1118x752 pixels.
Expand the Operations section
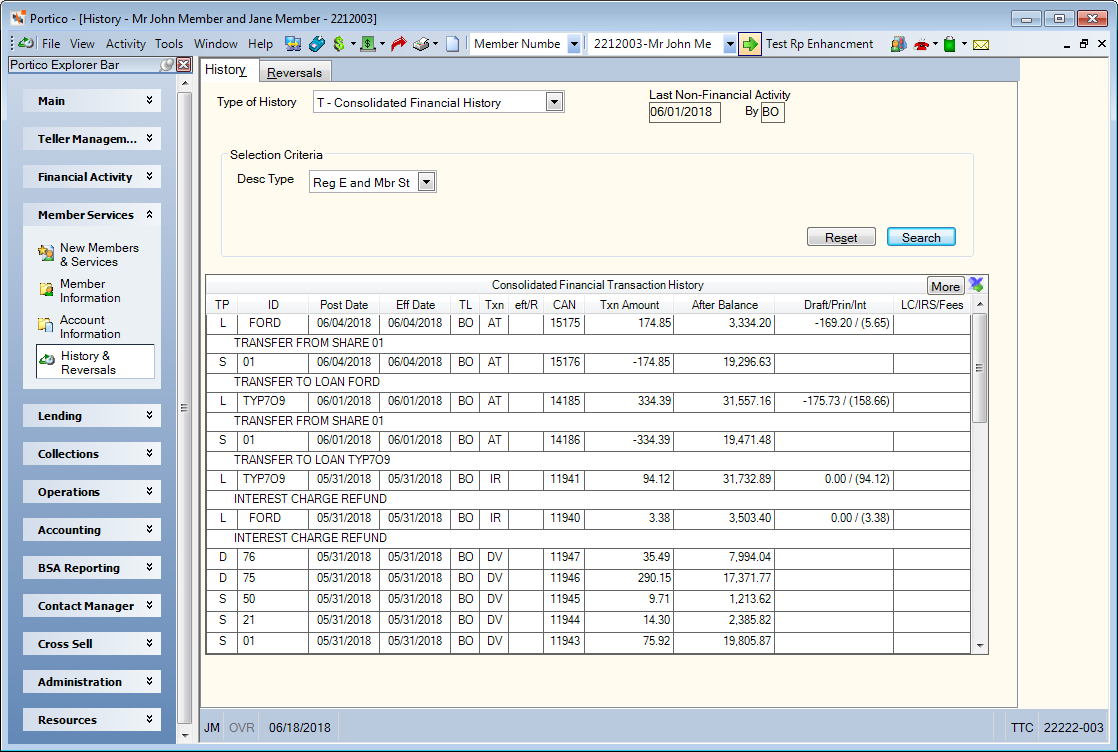point(91,492)
